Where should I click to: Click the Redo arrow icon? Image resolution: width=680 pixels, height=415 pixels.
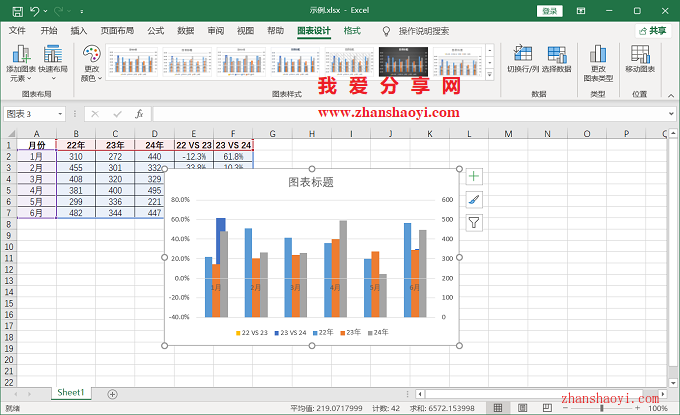point(58,11)
